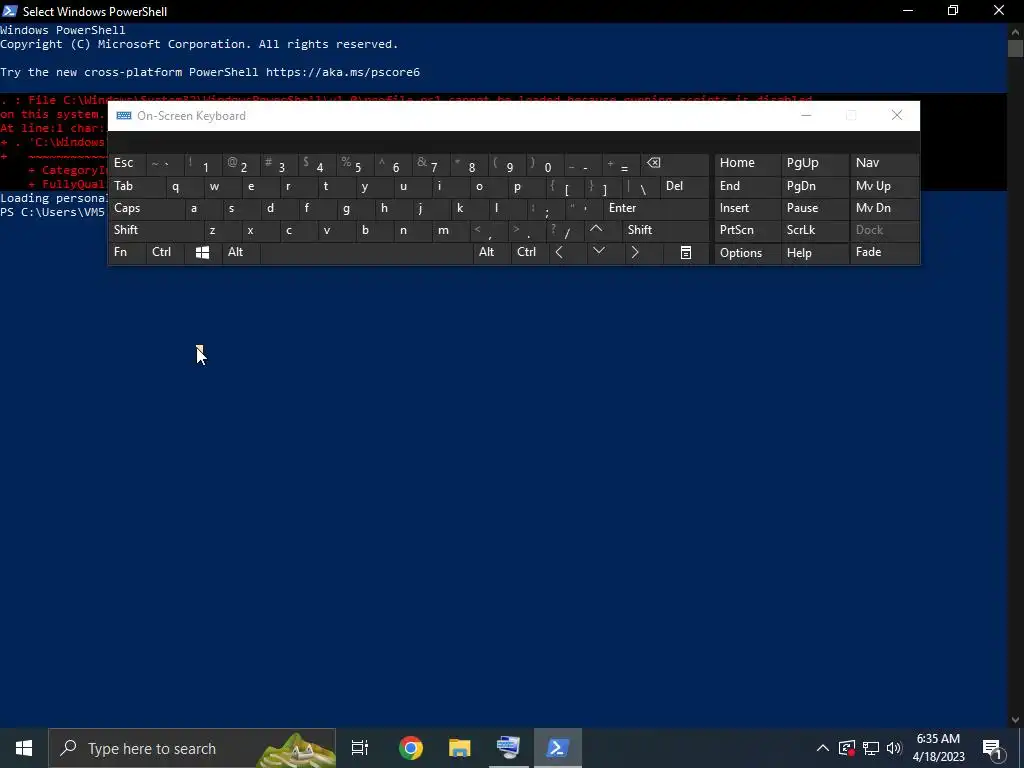The height and width of the screenshot is (768, 1024).
Task: Open the network icon in the system tray
Action: 871,748
